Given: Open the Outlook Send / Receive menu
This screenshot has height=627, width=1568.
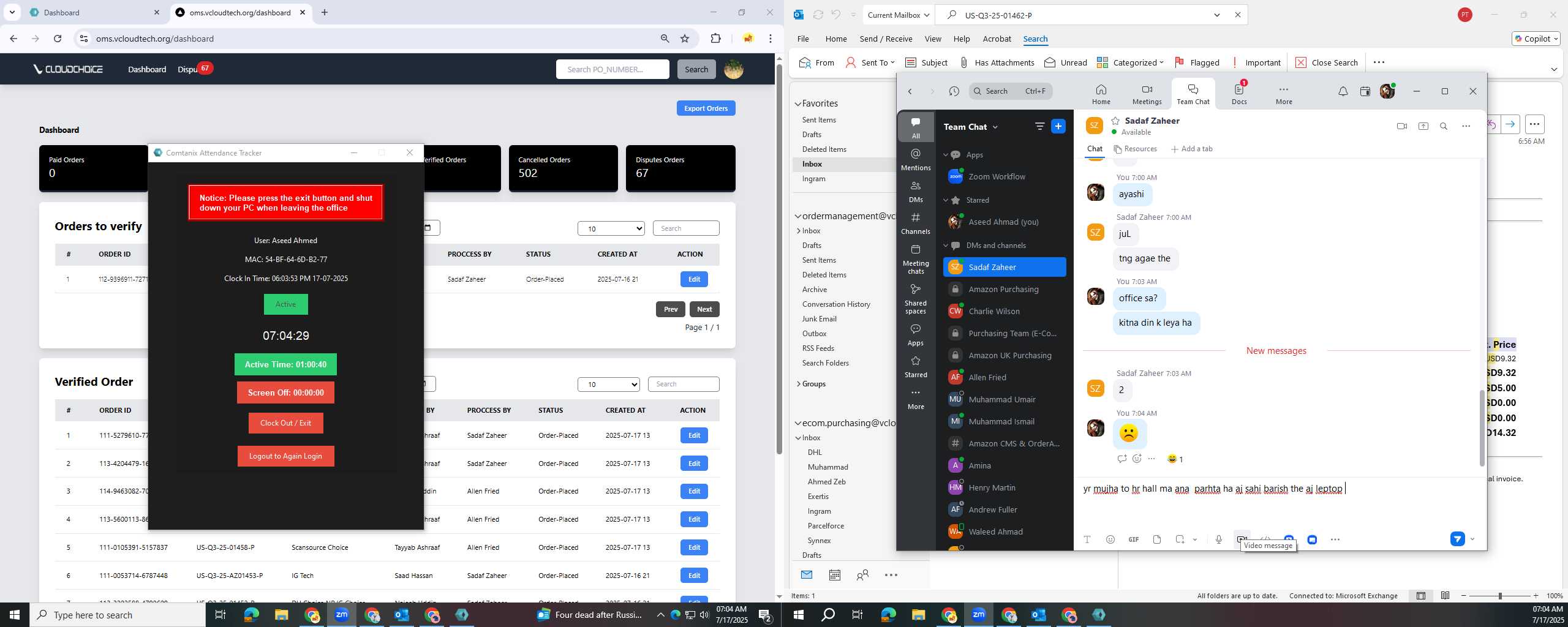Looking at the screenshot, I should [x=886, y=39].
